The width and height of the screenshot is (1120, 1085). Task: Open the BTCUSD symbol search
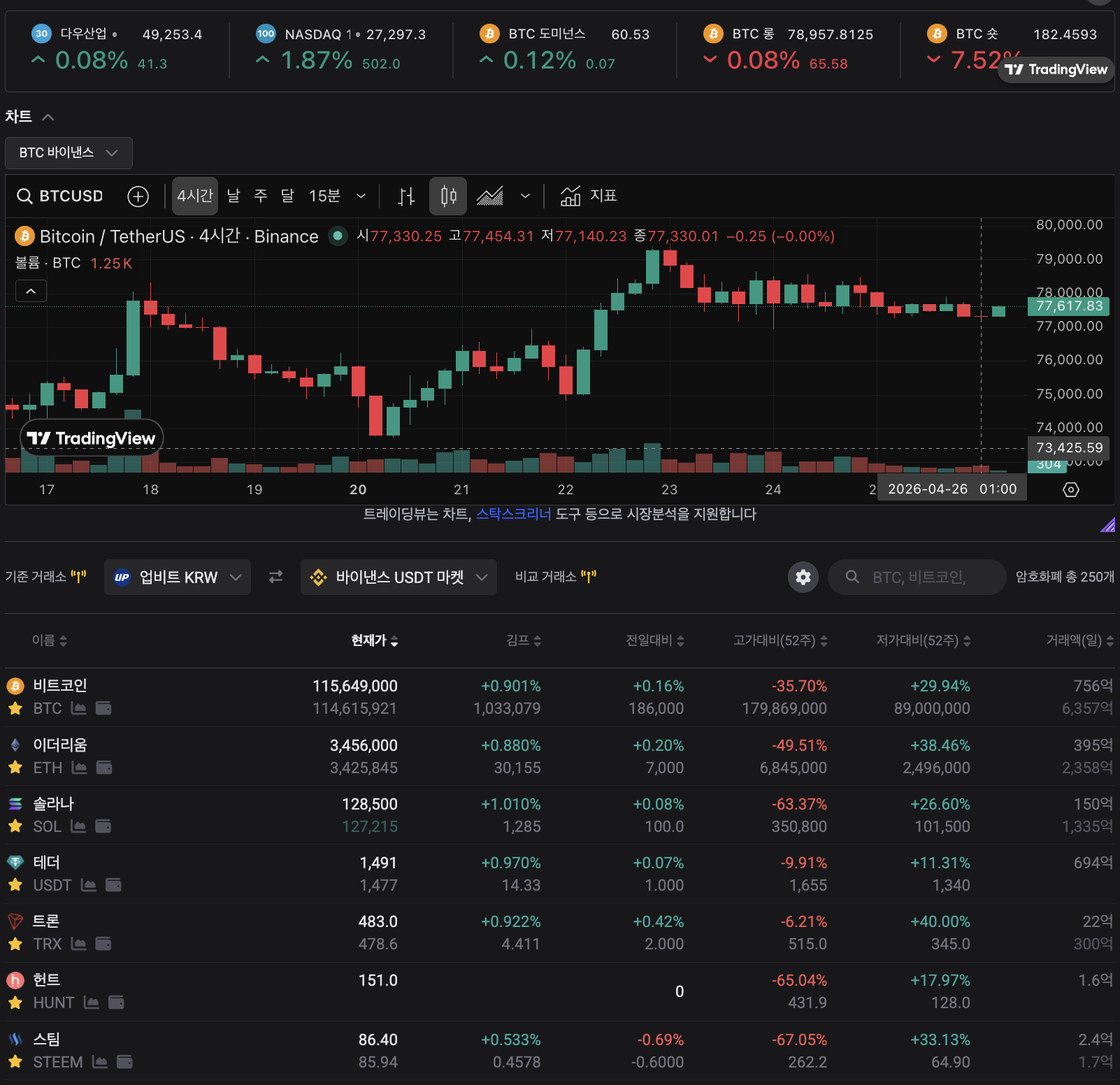click(x=61, y=196)
